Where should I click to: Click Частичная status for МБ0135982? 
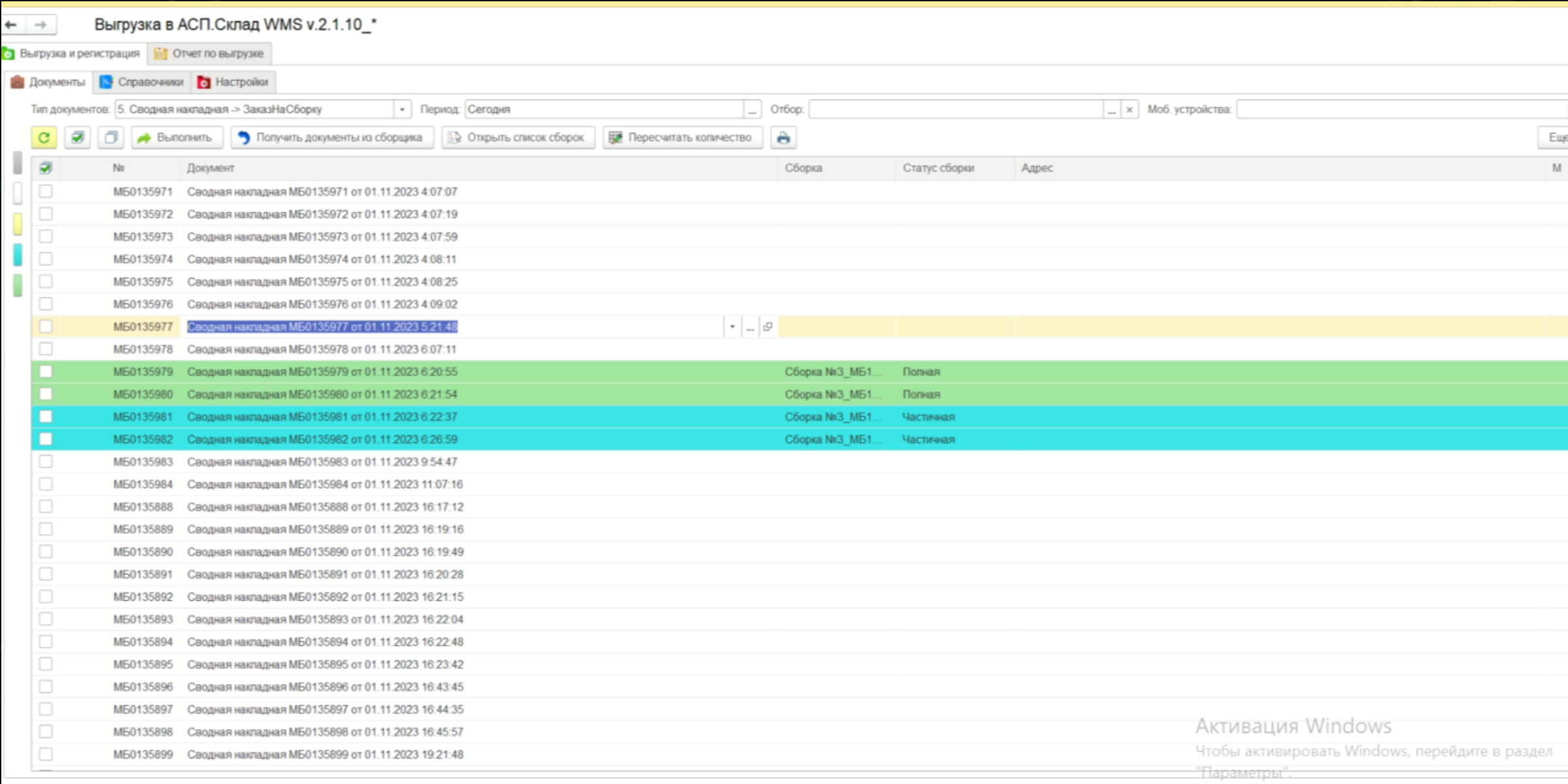pyautogui.click(x=929, y=439)
